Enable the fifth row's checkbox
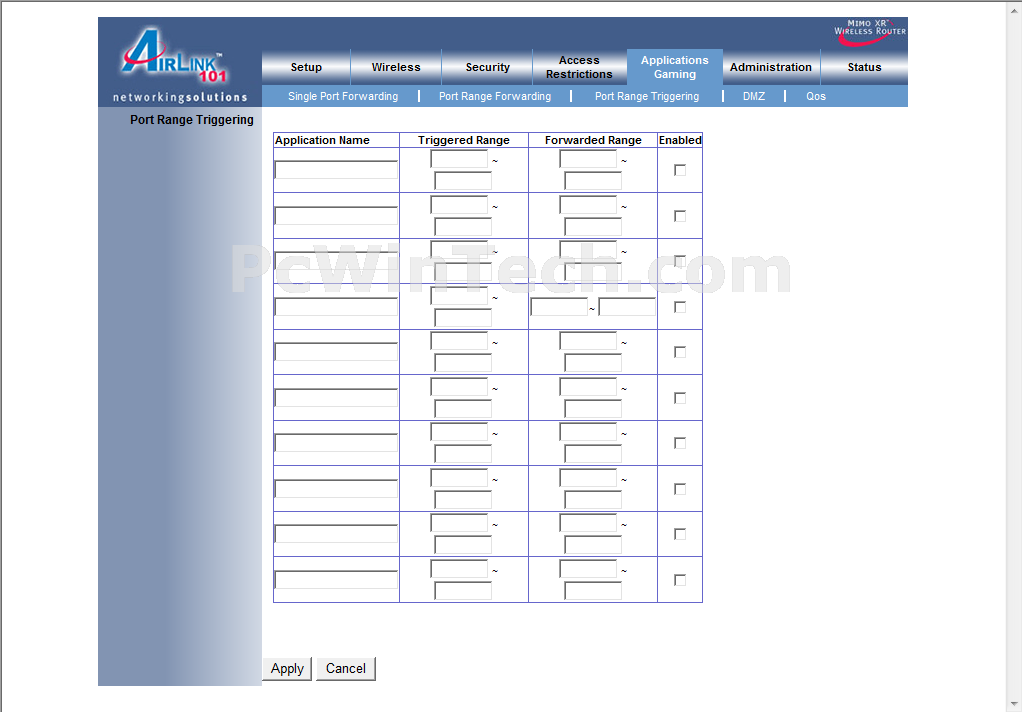The height and width of the screenshot is (712, 1022). (680, 352)
